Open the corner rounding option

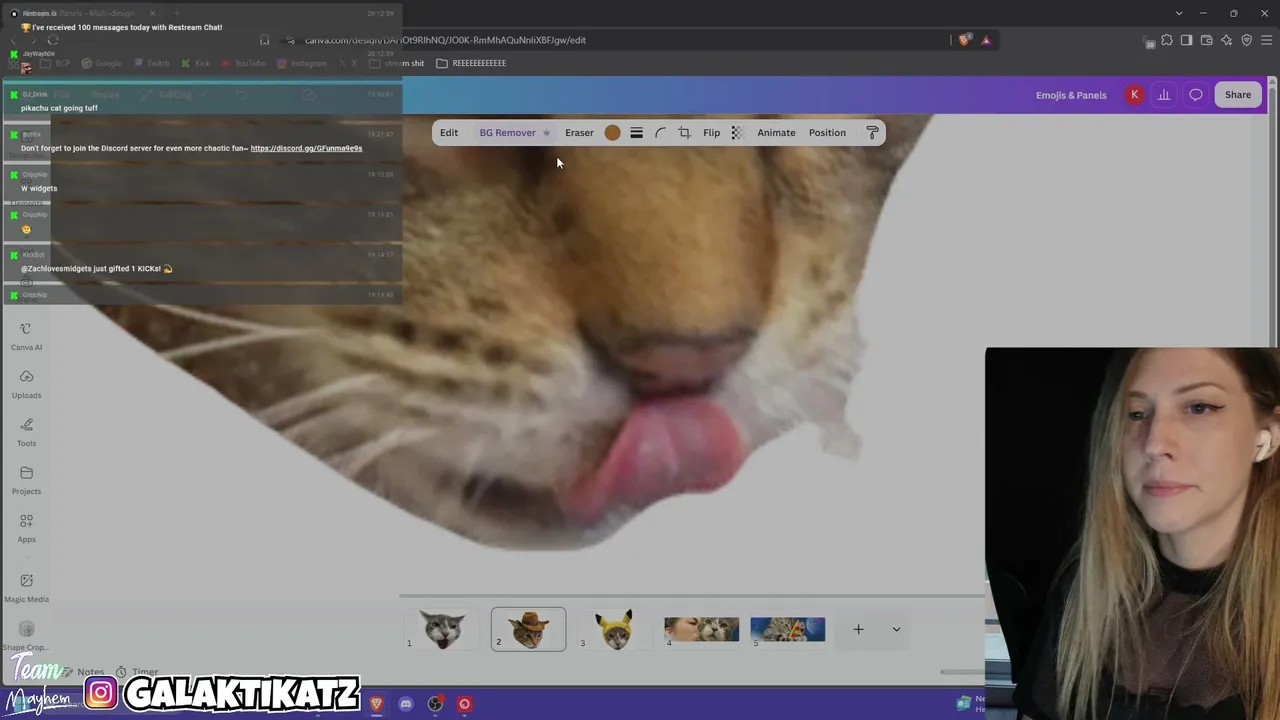[x=660, y=133]
